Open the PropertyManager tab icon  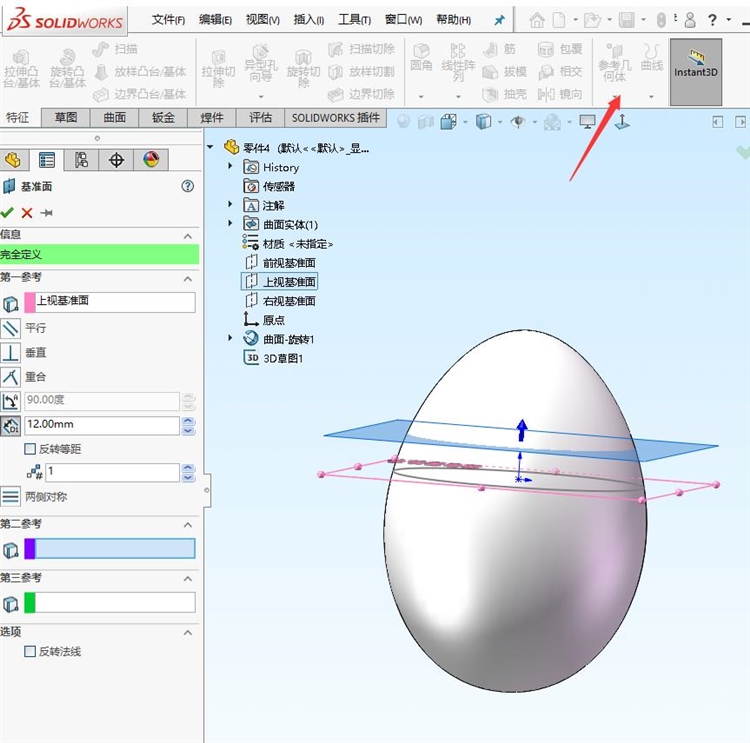pyautogui.click(x=47, y=160)
